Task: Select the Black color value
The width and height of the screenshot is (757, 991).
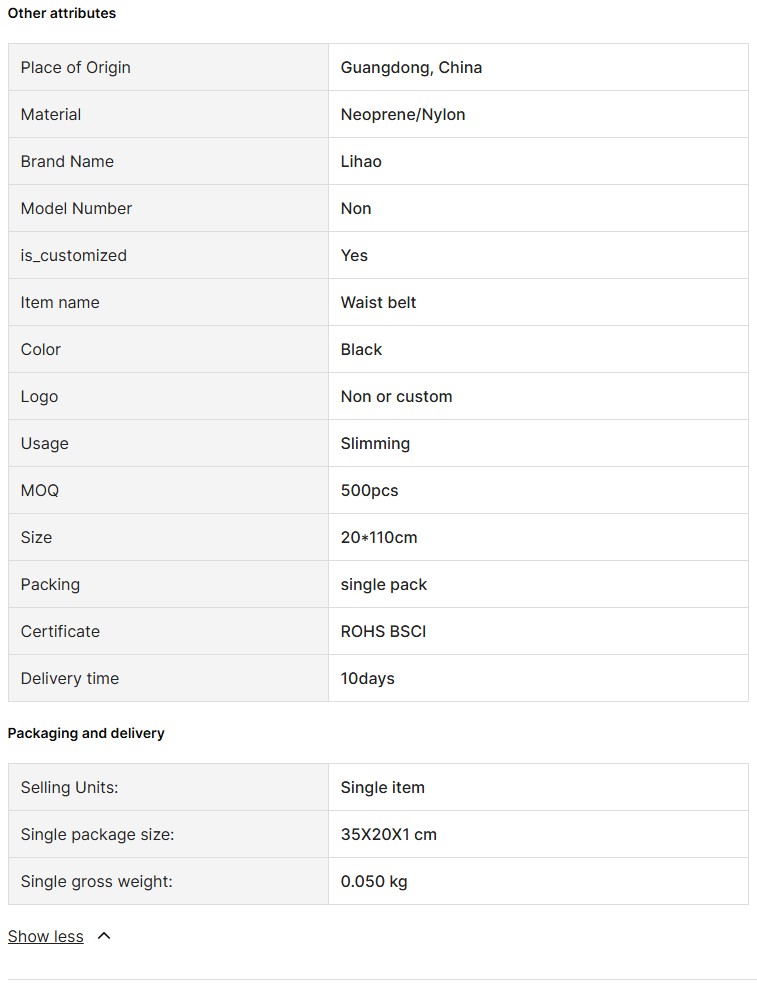Action: 361,350
